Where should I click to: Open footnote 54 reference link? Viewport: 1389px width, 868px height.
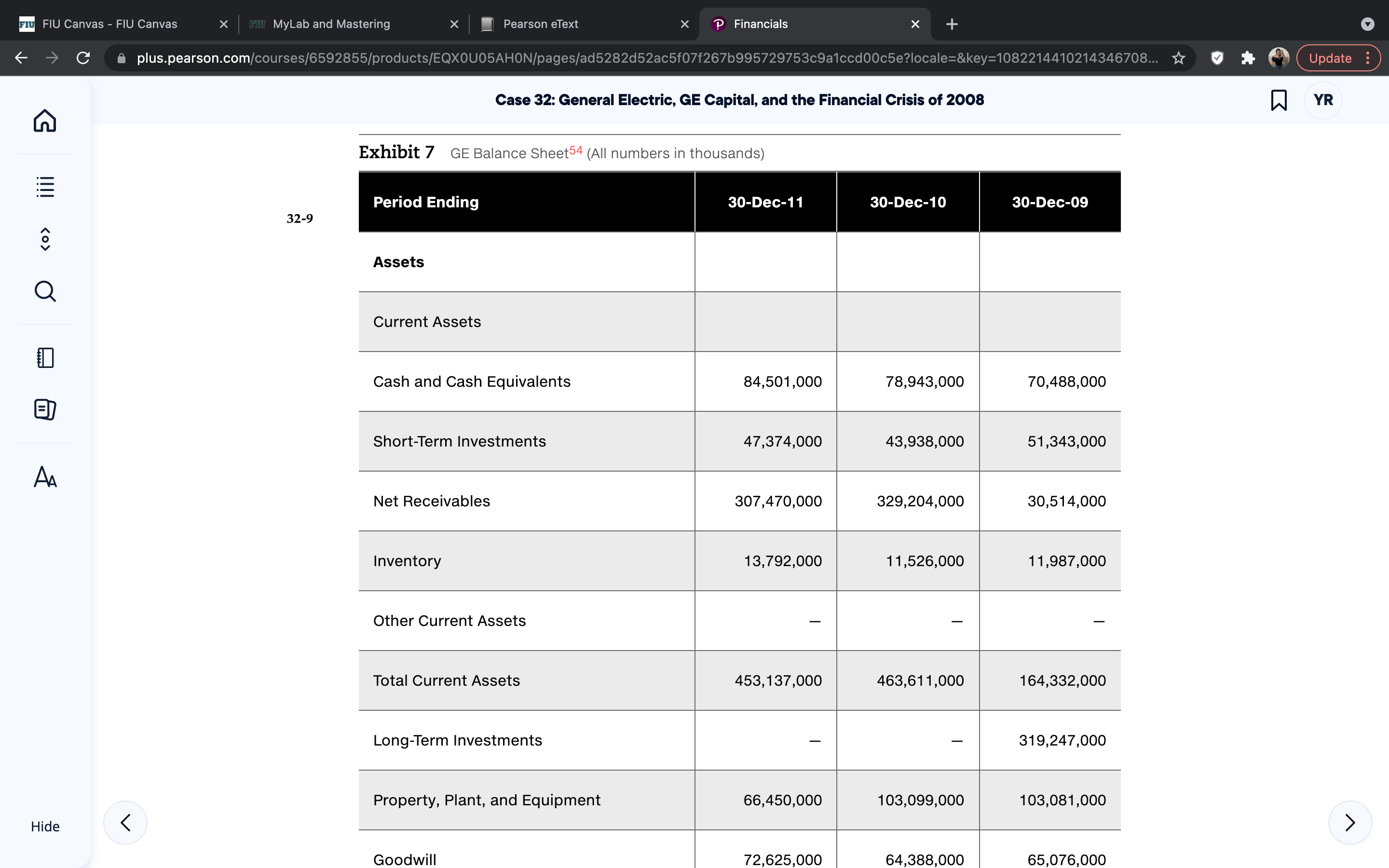(576, 150)
